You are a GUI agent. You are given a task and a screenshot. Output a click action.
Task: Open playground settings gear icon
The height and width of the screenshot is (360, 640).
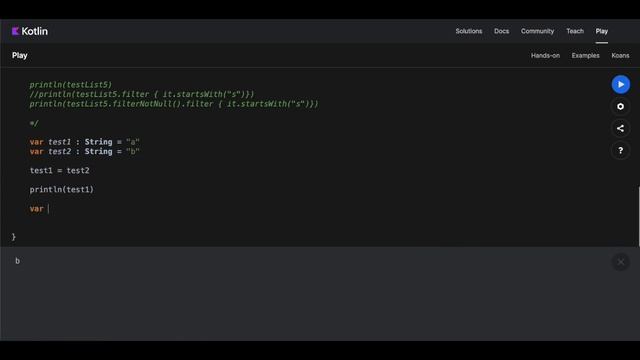point(620,107)
